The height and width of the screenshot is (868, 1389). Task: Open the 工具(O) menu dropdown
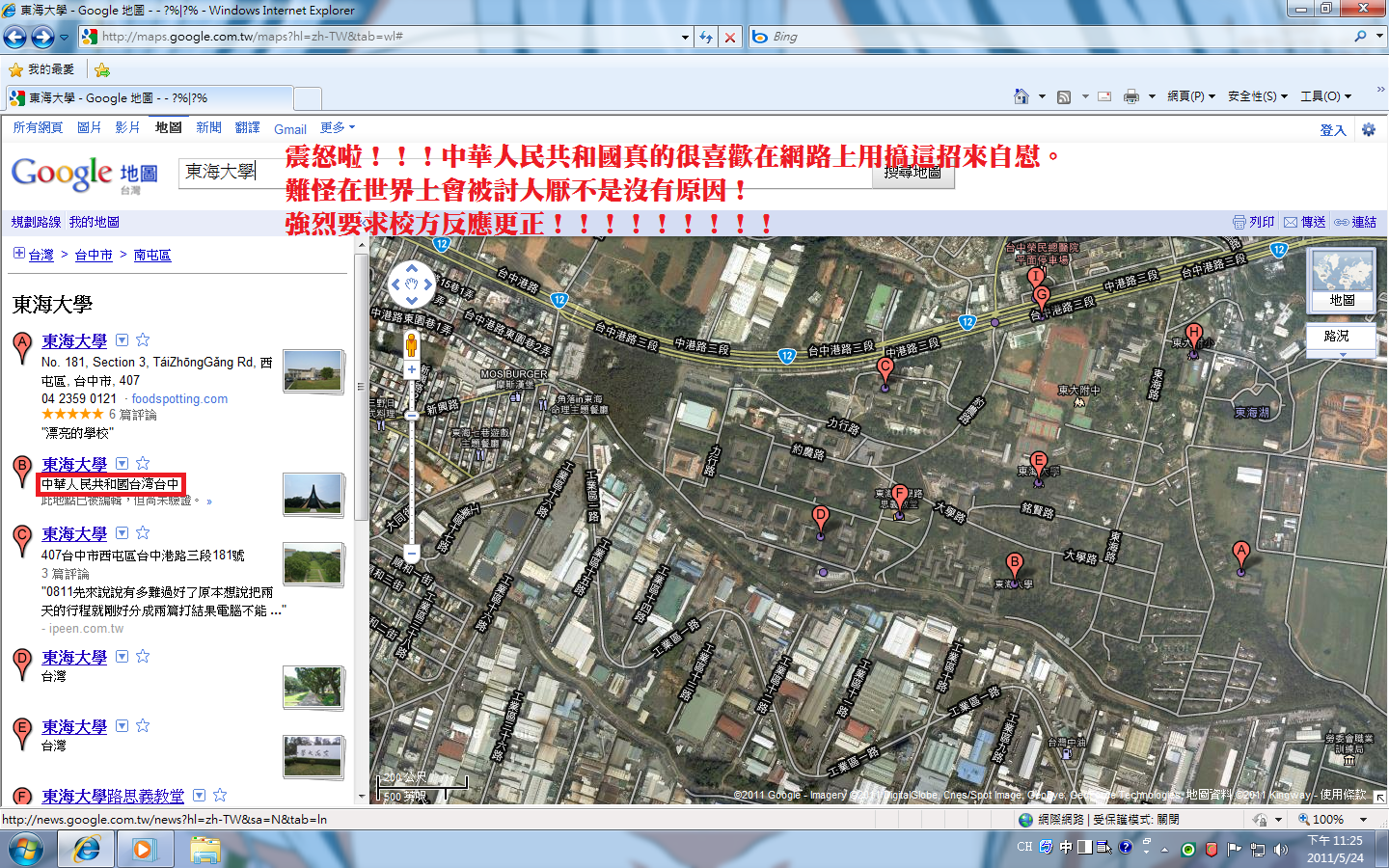pos(1326,96)
